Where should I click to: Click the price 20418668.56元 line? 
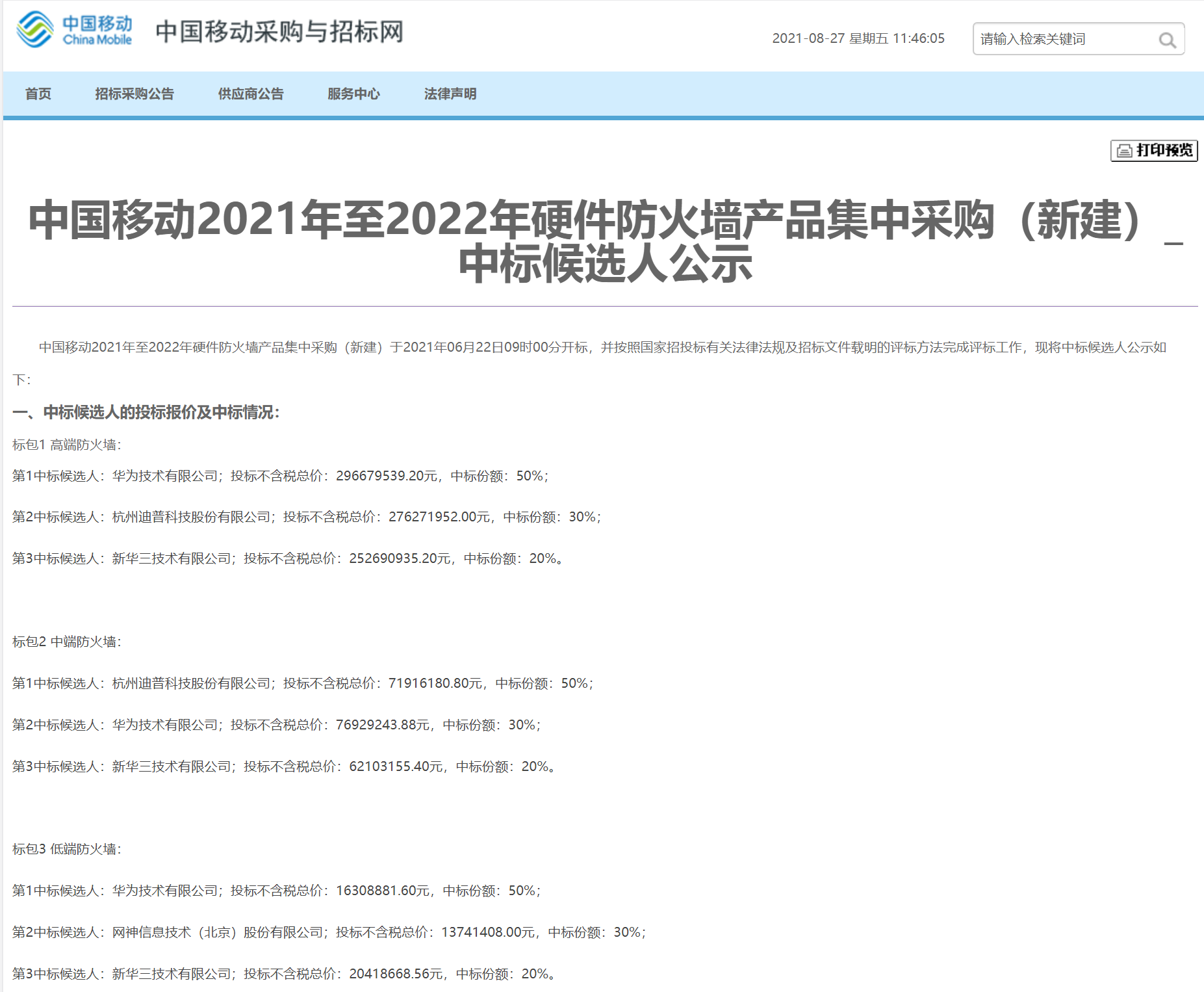284,974
